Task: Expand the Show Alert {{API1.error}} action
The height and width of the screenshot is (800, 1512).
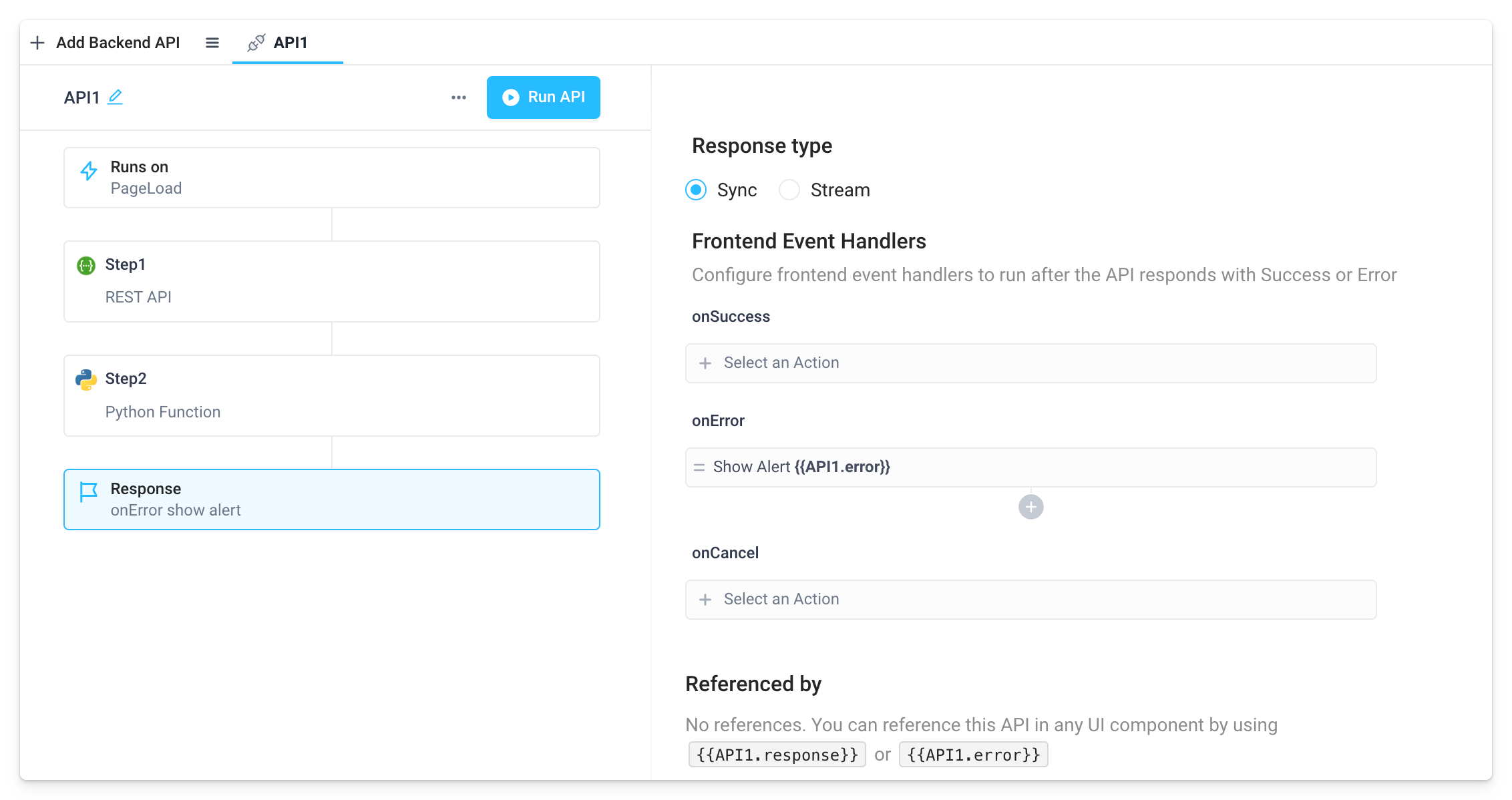Action: coord(801,467)
